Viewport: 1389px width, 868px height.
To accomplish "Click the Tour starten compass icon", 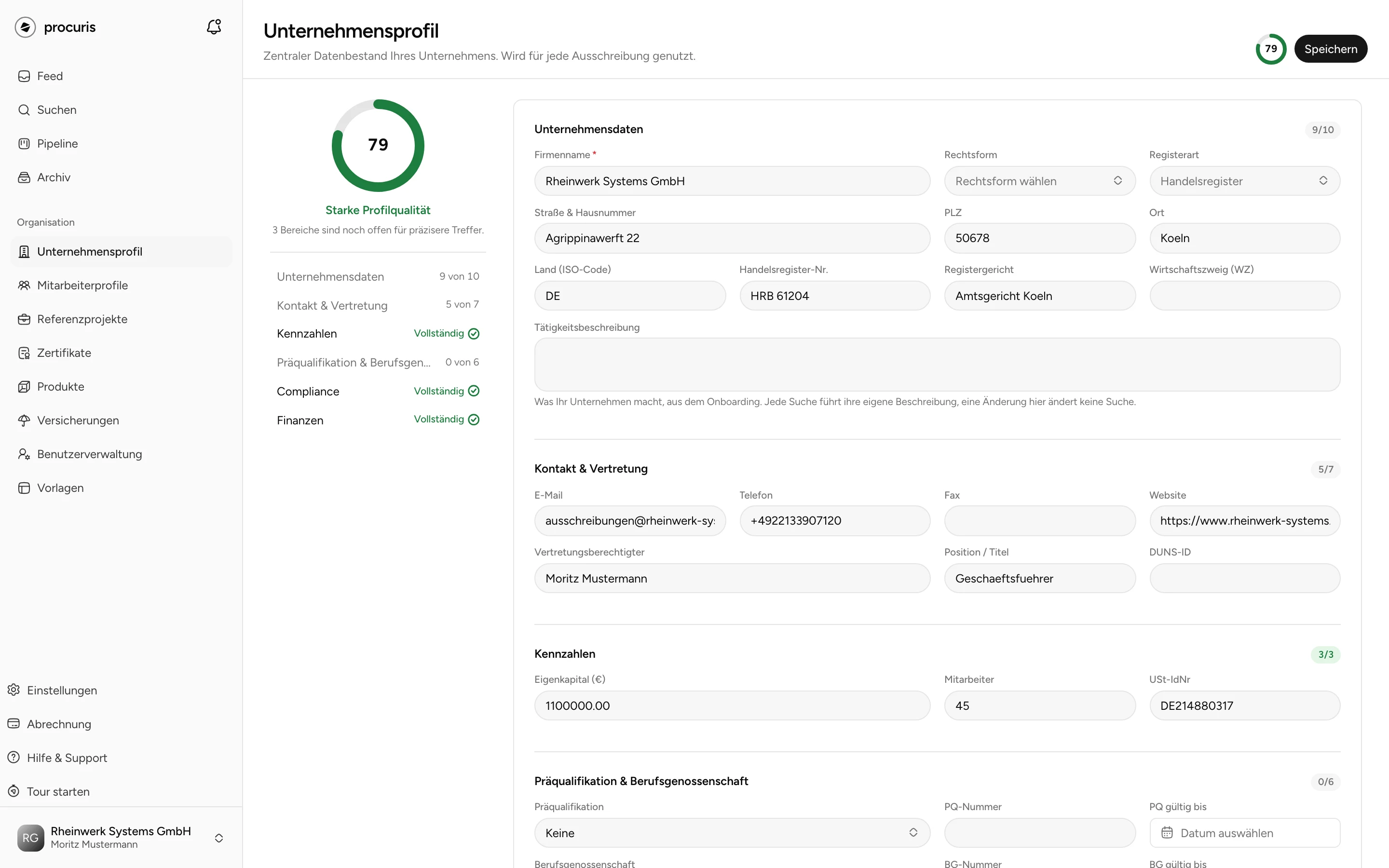I will tap(14, 792).
